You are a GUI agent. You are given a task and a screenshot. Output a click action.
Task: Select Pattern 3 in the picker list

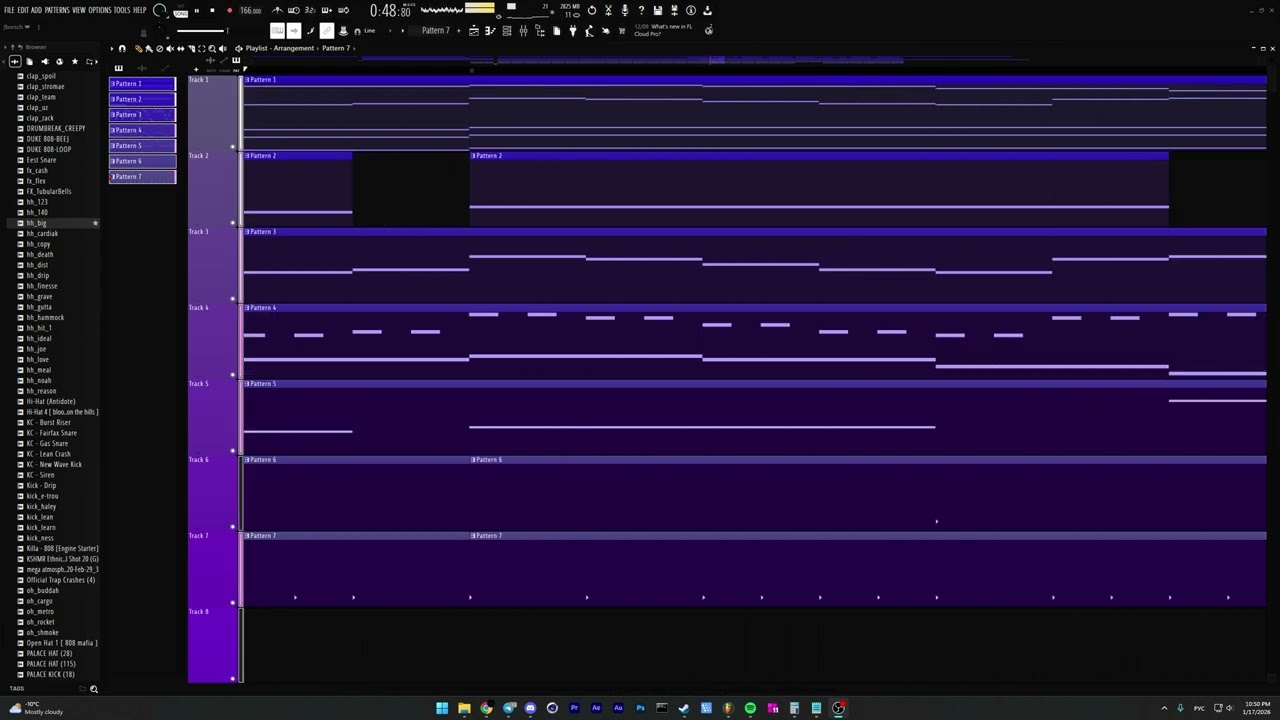[142, 115]
